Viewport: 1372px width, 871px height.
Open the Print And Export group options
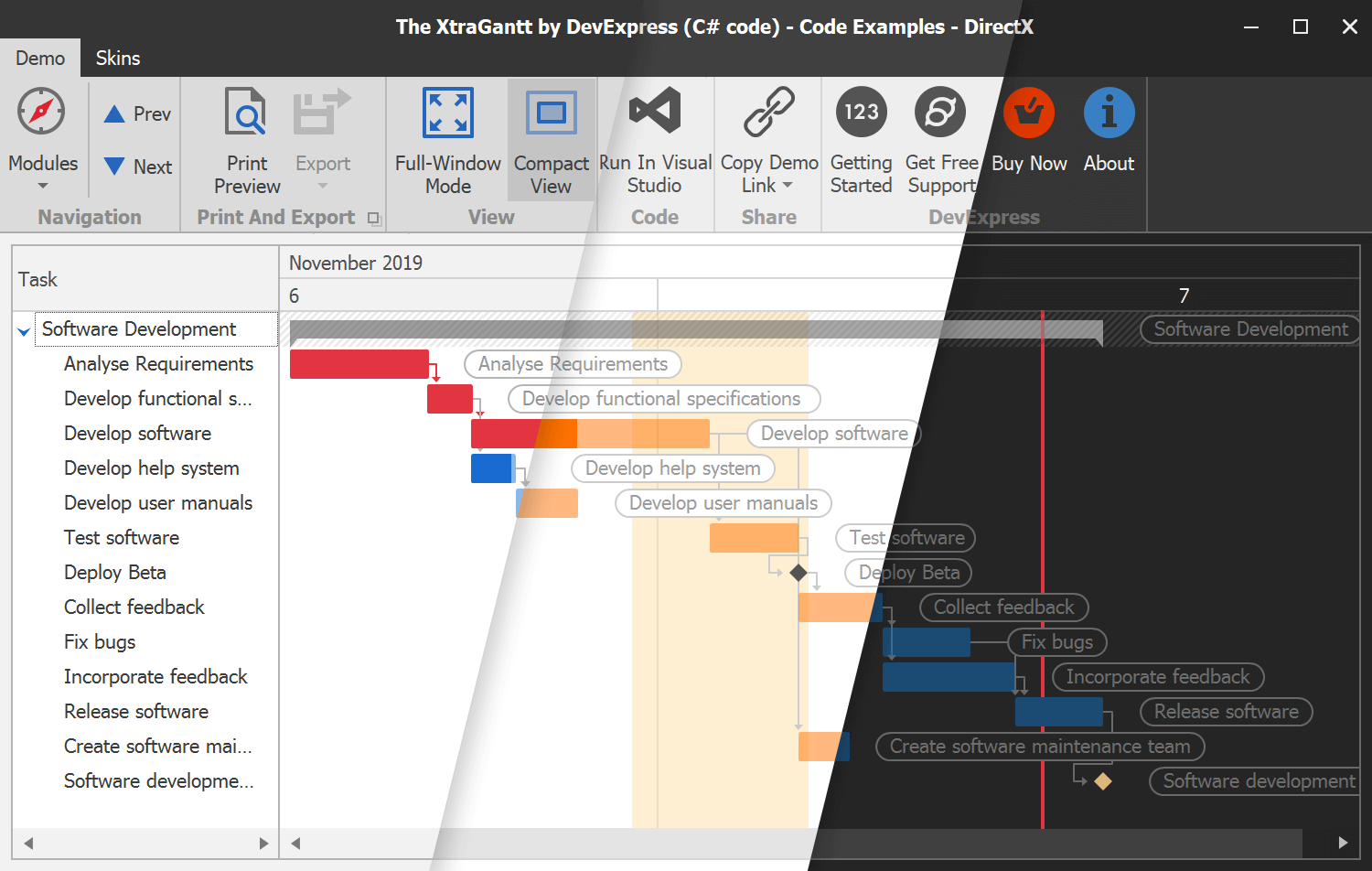(x=373, y=219)
